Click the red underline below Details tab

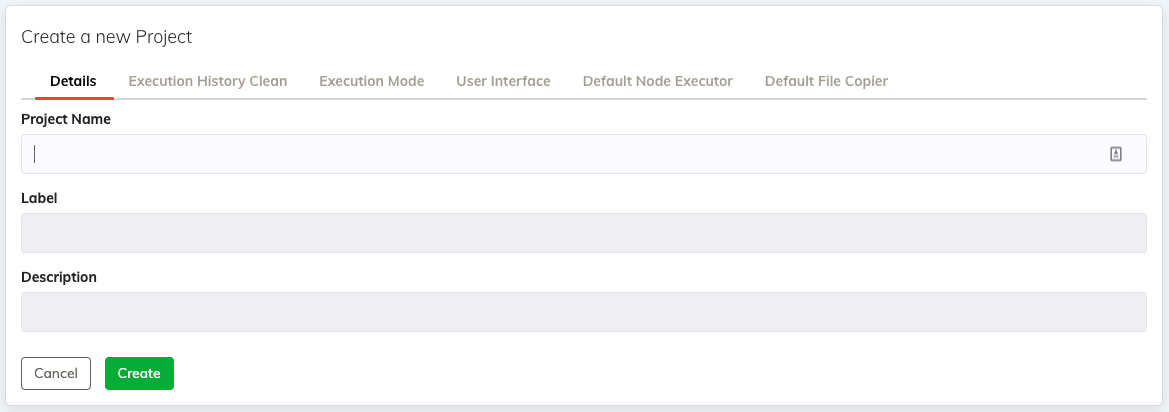74,98
